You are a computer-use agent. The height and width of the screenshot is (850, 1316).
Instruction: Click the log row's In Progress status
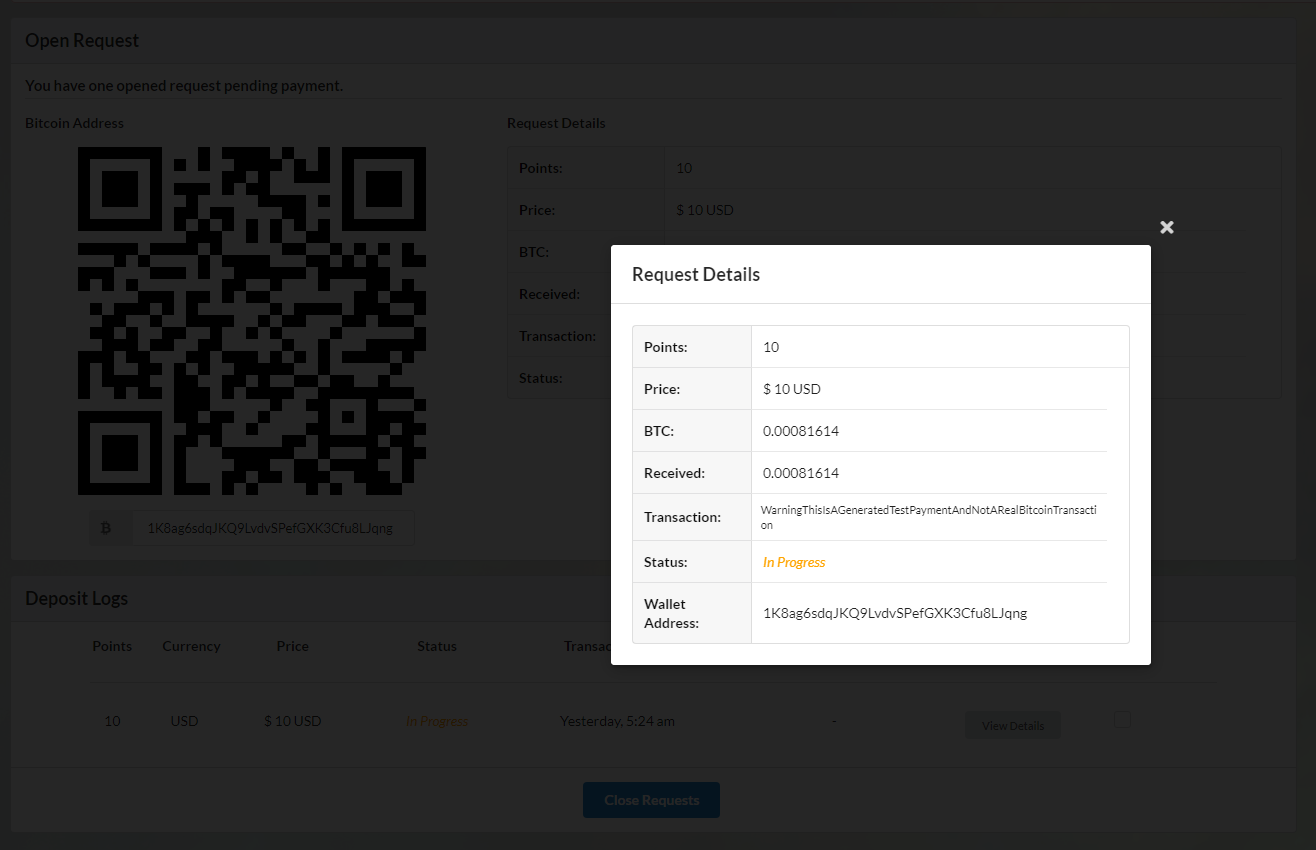pos(437,721)
